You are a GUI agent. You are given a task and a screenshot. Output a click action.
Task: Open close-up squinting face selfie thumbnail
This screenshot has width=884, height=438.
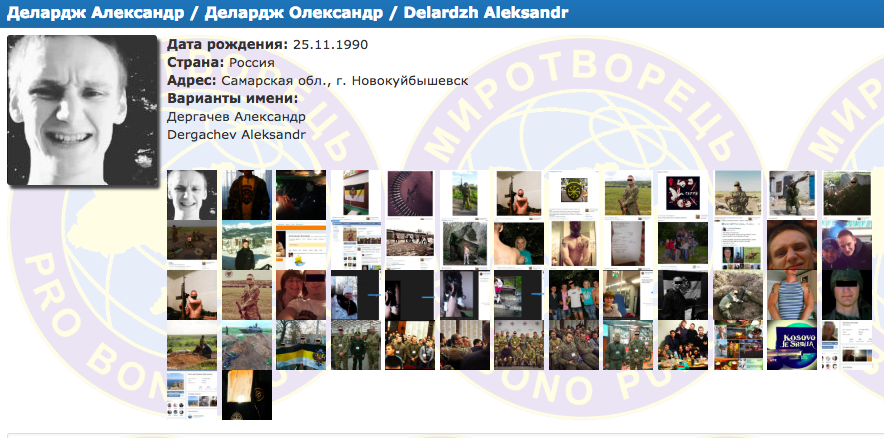tap(793, 245)
